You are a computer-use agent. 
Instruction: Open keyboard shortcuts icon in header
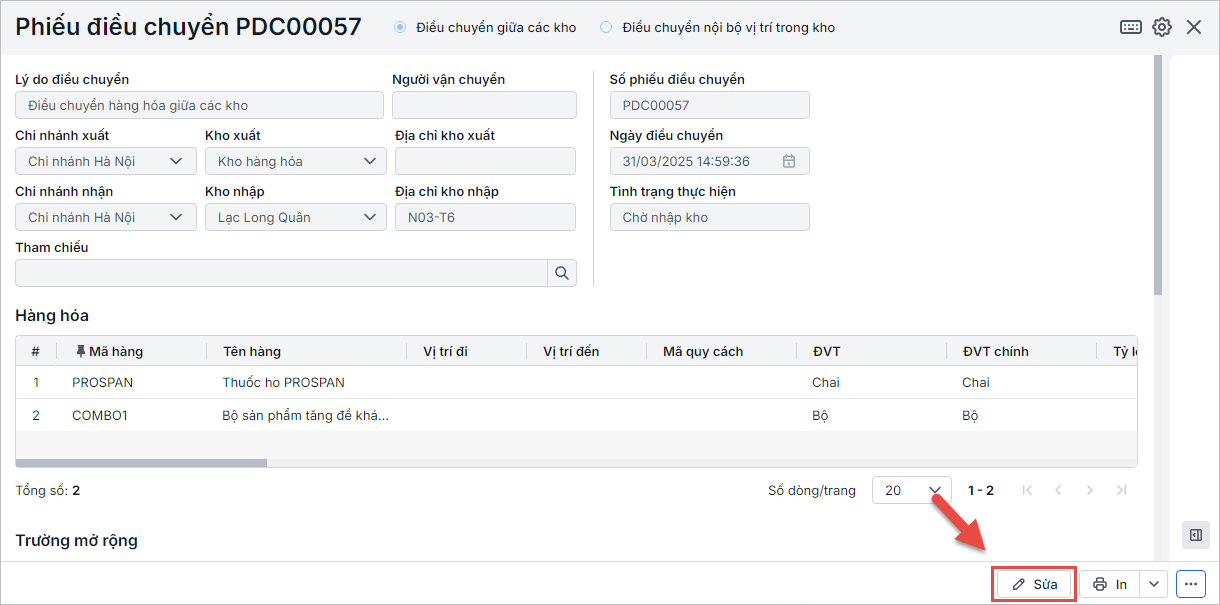coord(1131,27)
